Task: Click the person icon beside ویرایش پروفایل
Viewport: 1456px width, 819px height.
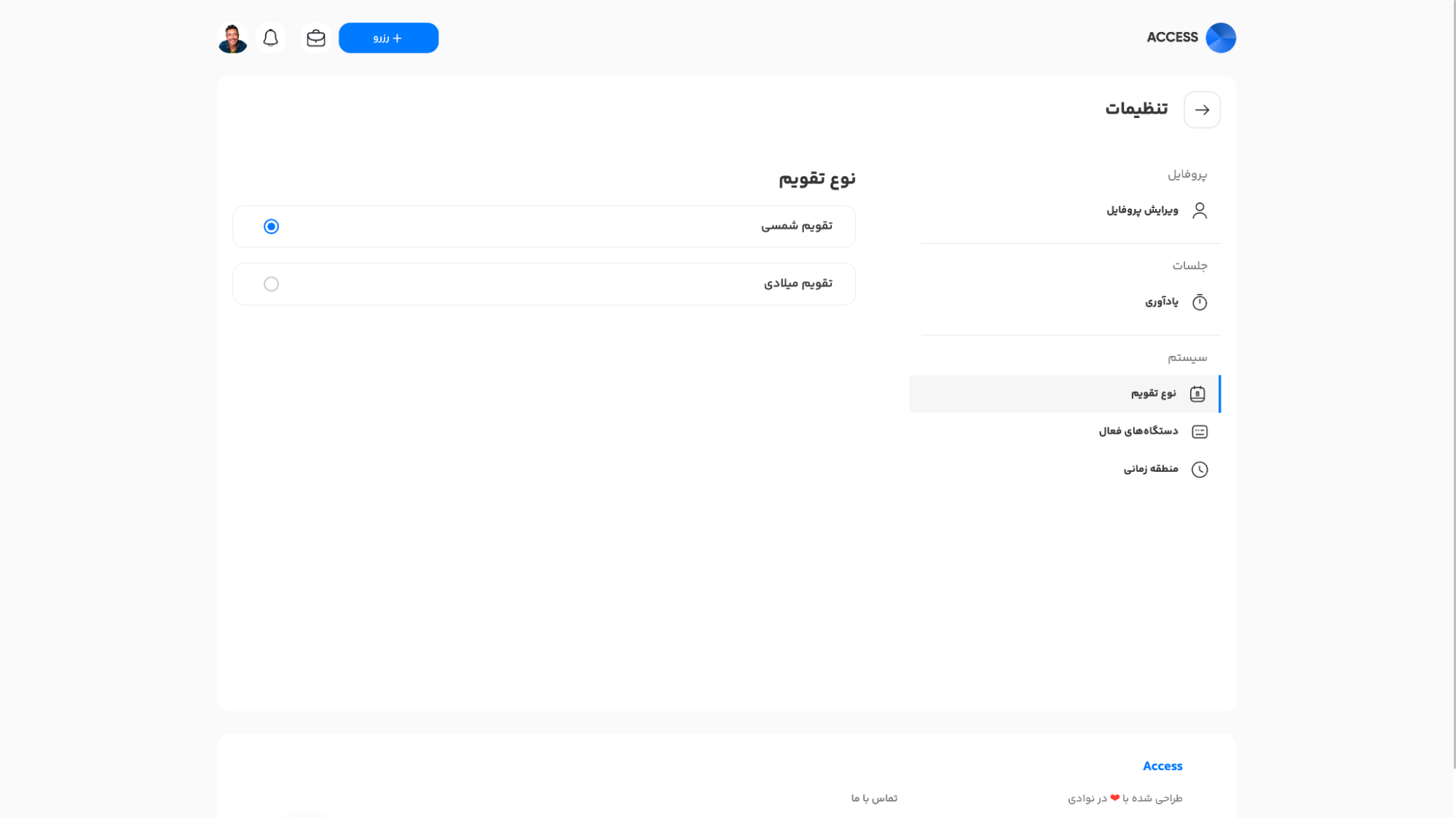Action: click(x=1200, y=210)
